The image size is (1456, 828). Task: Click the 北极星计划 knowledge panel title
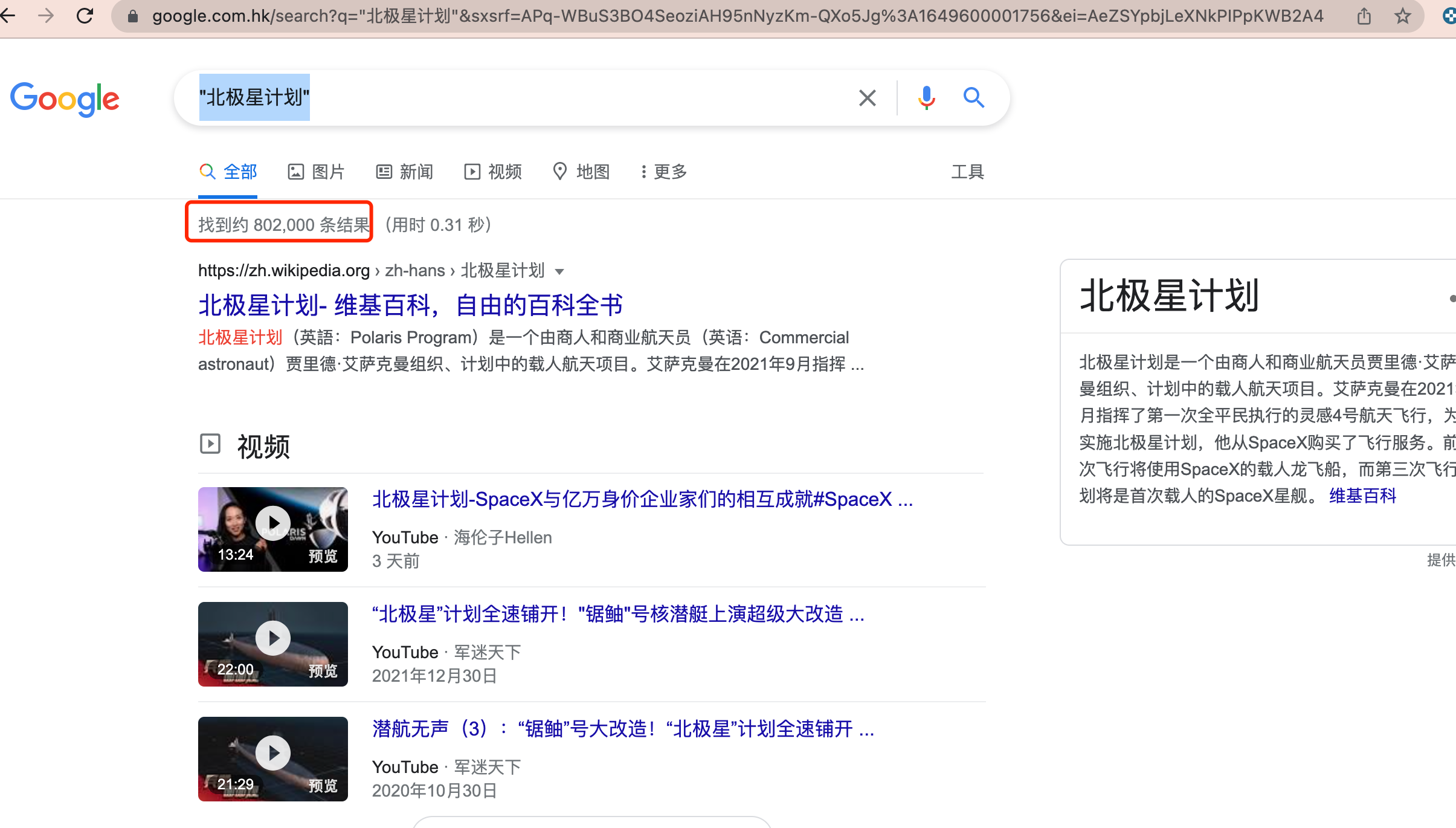1169,296
